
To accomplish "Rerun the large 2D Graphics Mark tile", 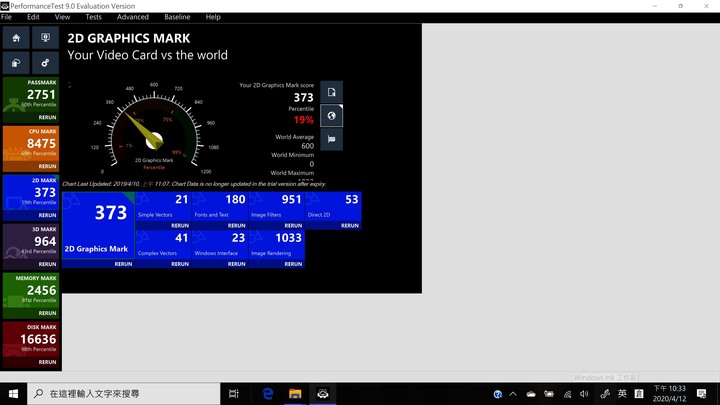I will (124, 264).
